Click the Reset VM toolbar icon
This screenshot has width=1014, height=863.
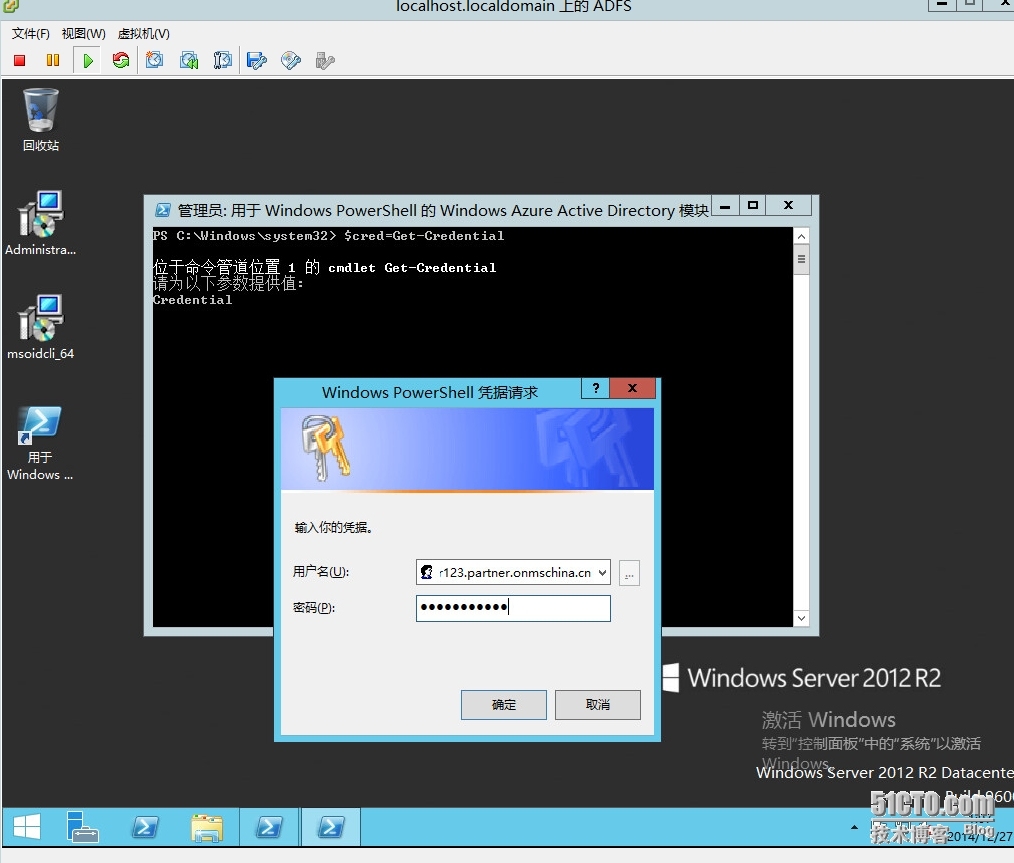click(x=121, y=61)
